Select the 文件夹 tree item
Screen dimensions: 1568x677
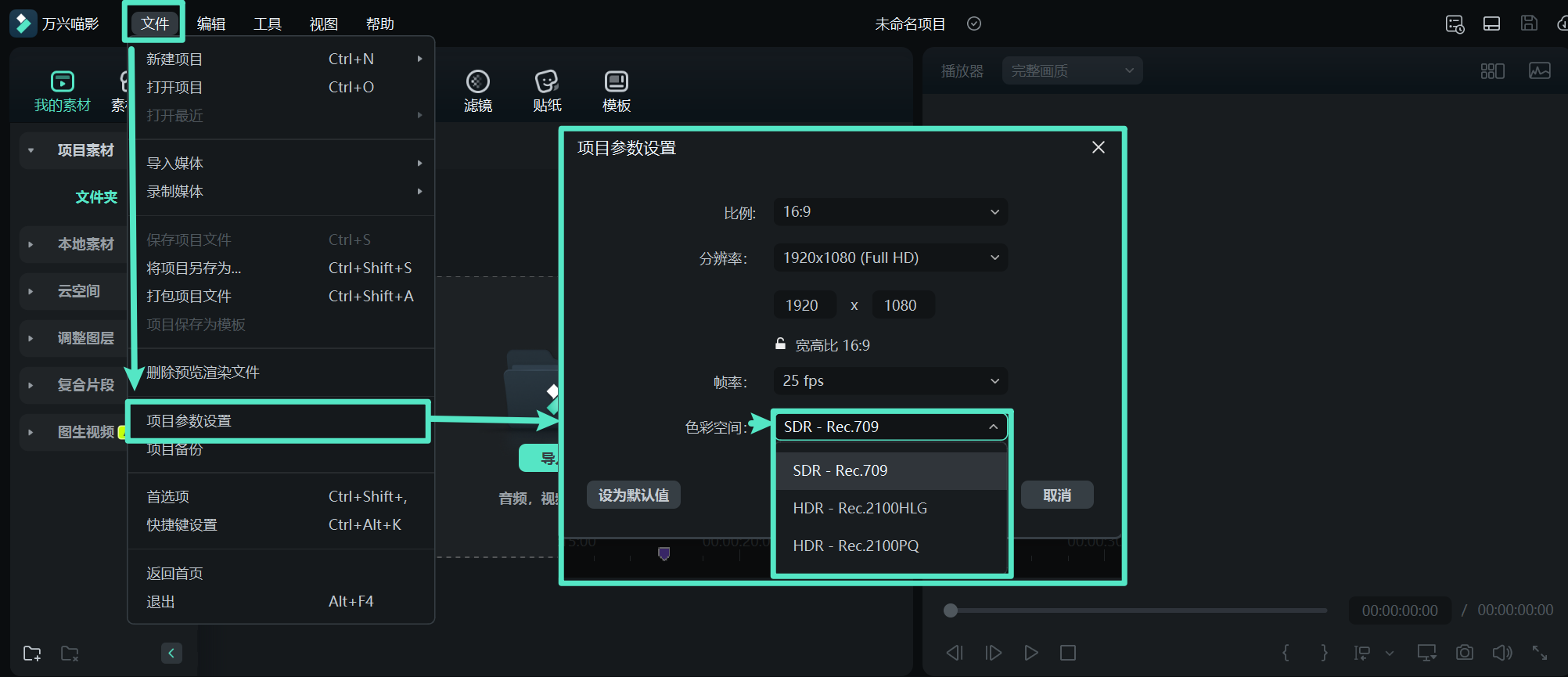tap(96, 197)
